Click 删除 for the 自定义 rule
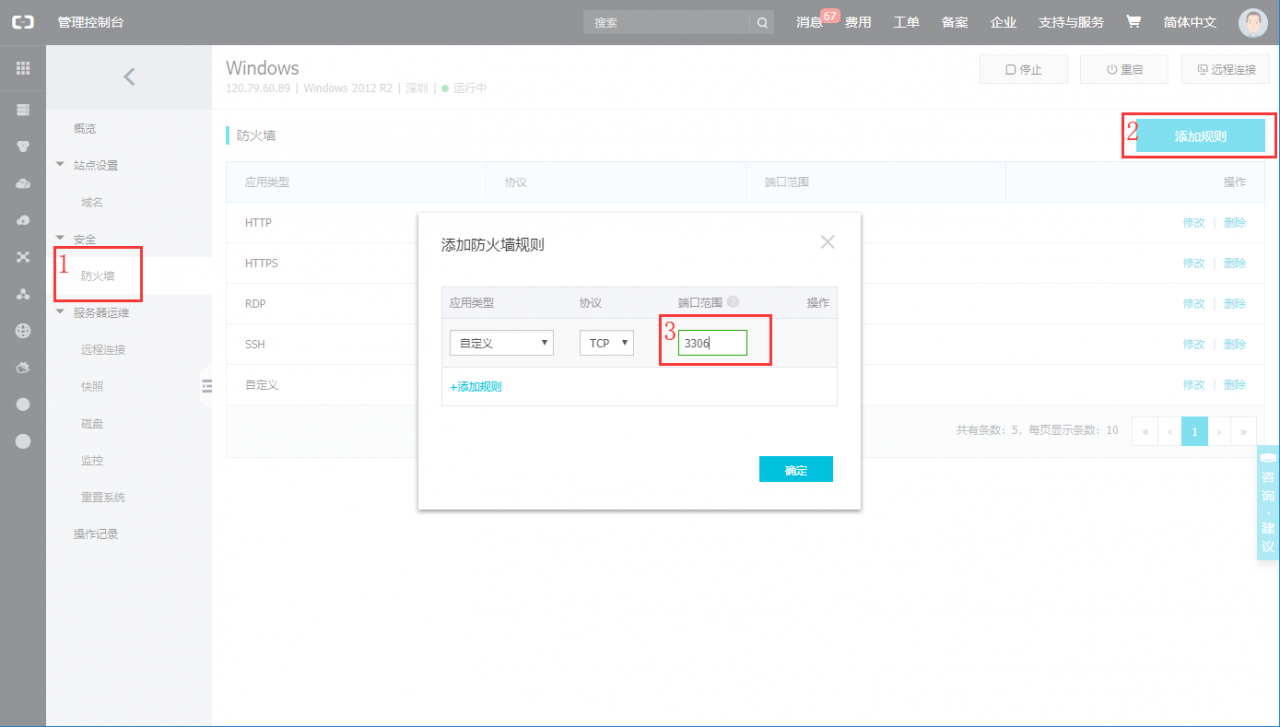This screenshot has width=1280, height=727. point(1235,384)
